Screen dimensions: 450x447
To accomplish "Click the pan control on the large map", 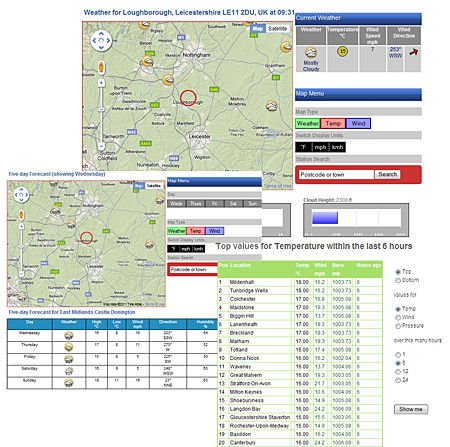I will point(101,41).
